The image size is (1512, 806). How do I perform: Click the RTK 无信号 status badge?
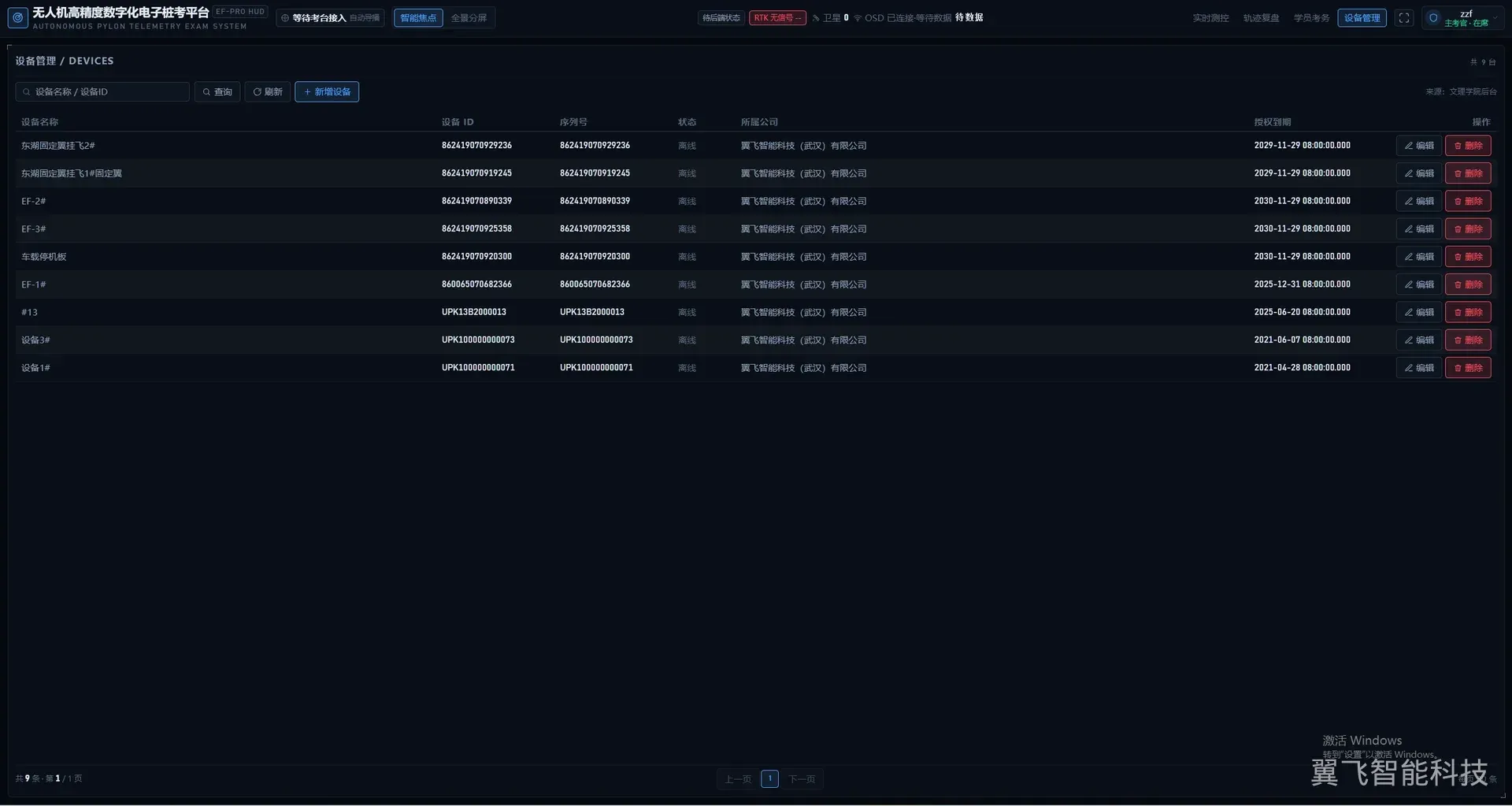tap(777, 17)
